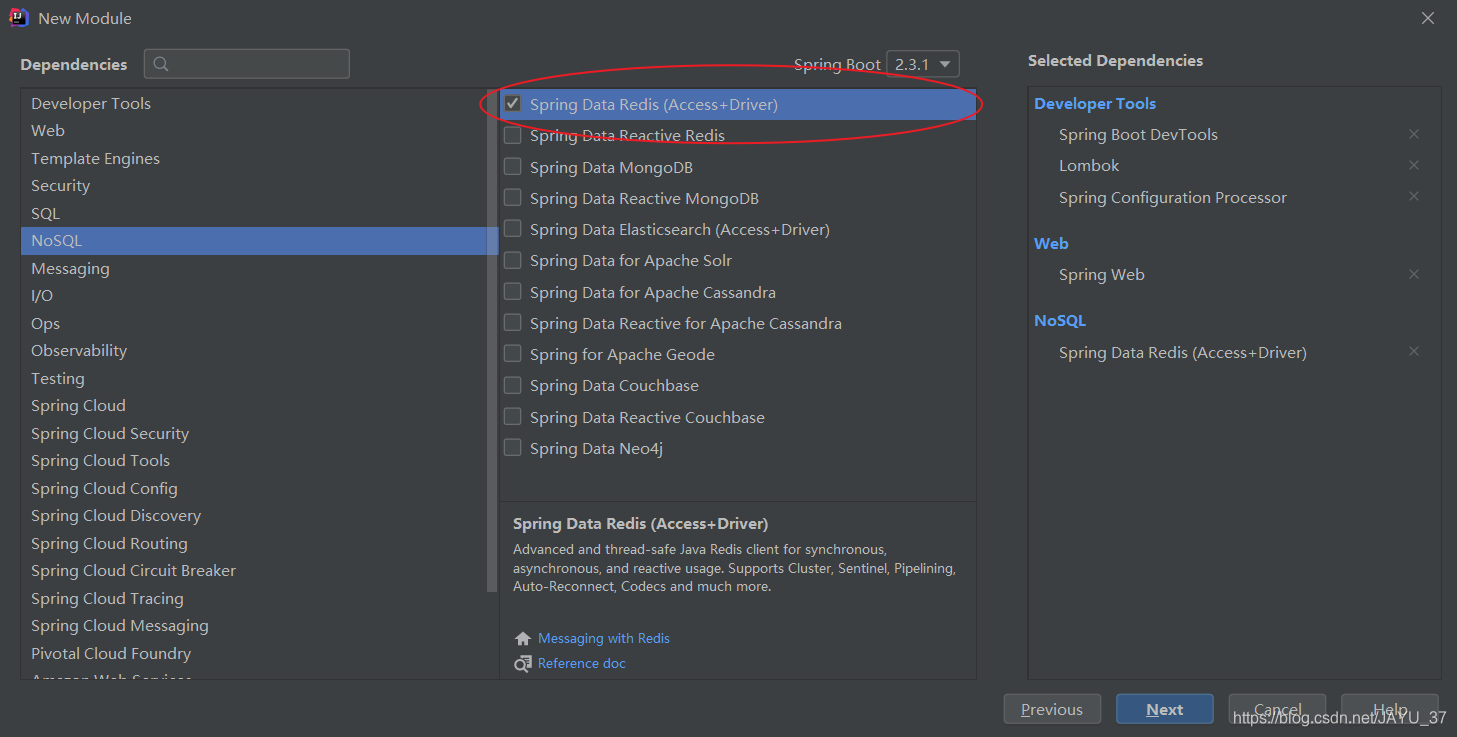The image size is (1457, 737).
Task: Open Messaging with Redis guide link
Action: (x=604, y=638)
